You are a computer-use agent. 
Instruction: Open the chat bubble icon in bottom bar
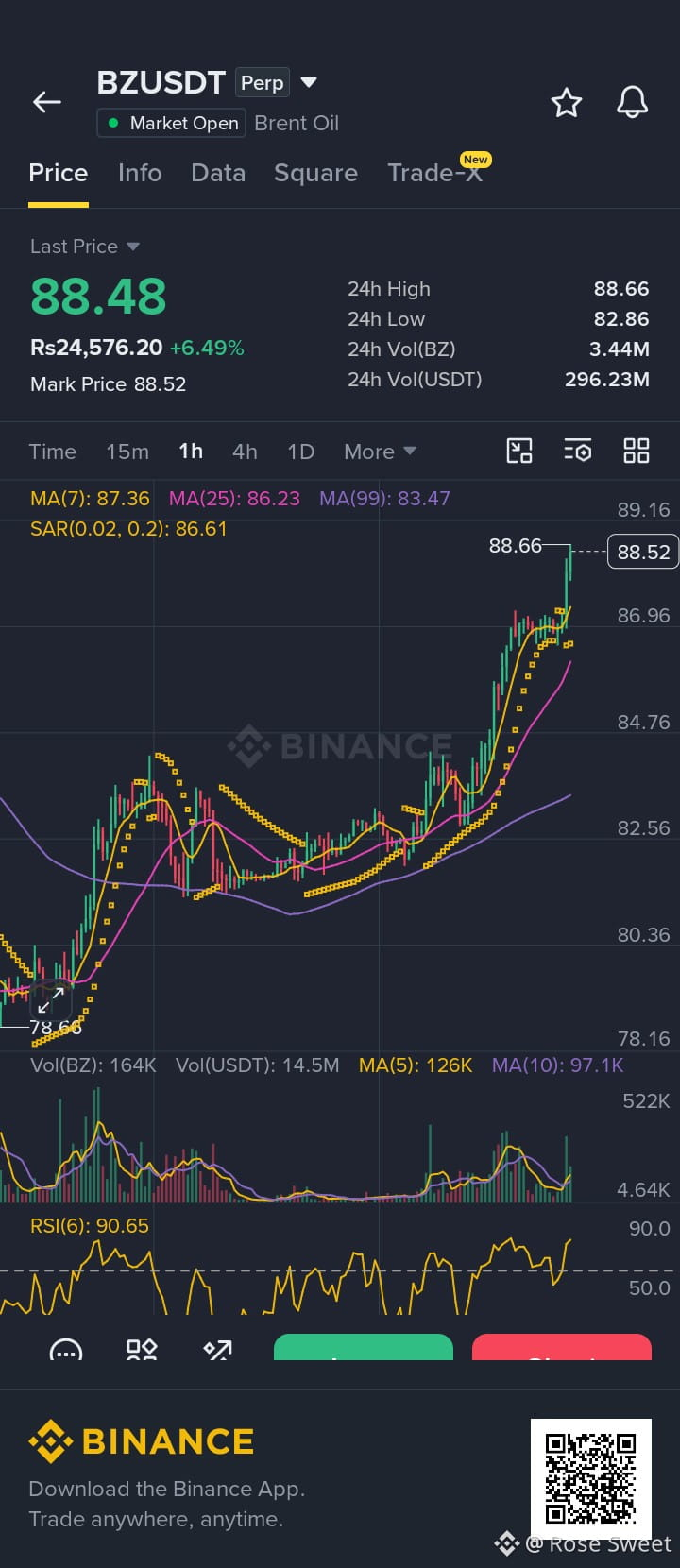pyautogui.click(x=65, y=1351)
